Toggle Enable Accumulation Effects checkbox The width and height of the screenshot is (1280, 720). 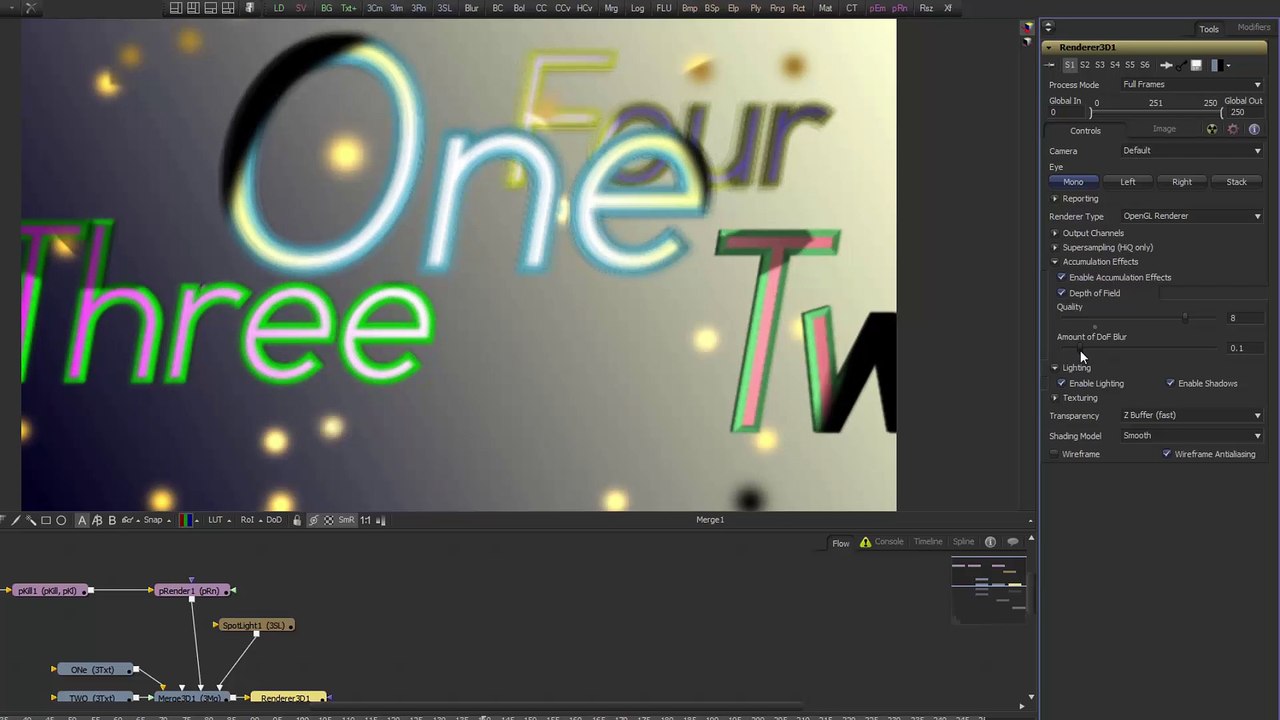tap(1062, 277)
